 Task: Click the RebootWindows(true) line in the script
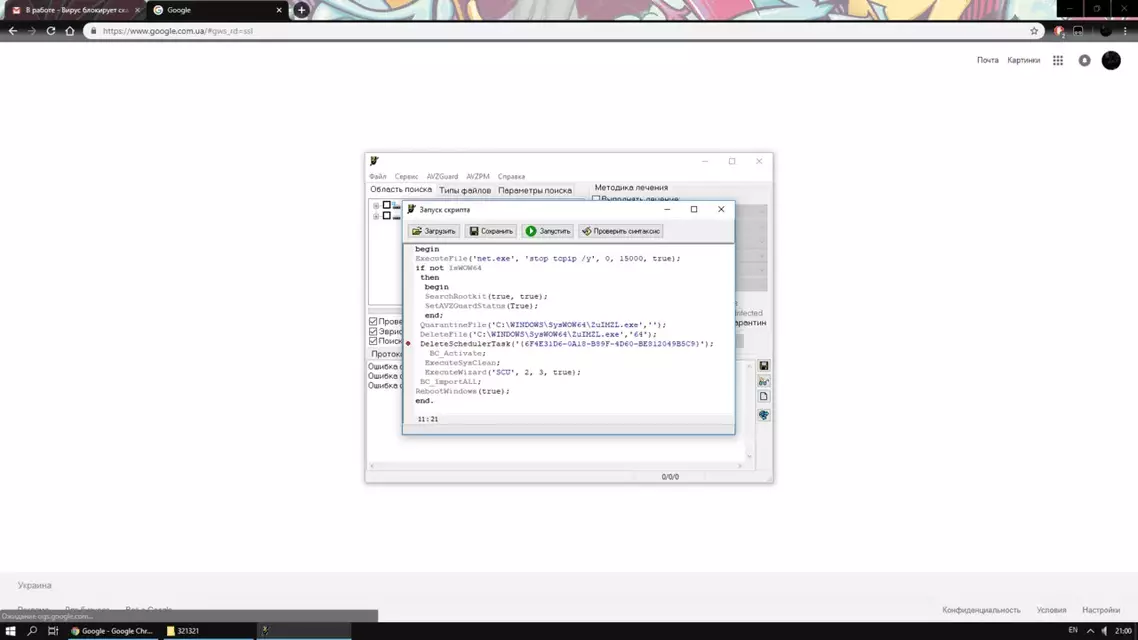coord(462,391)
